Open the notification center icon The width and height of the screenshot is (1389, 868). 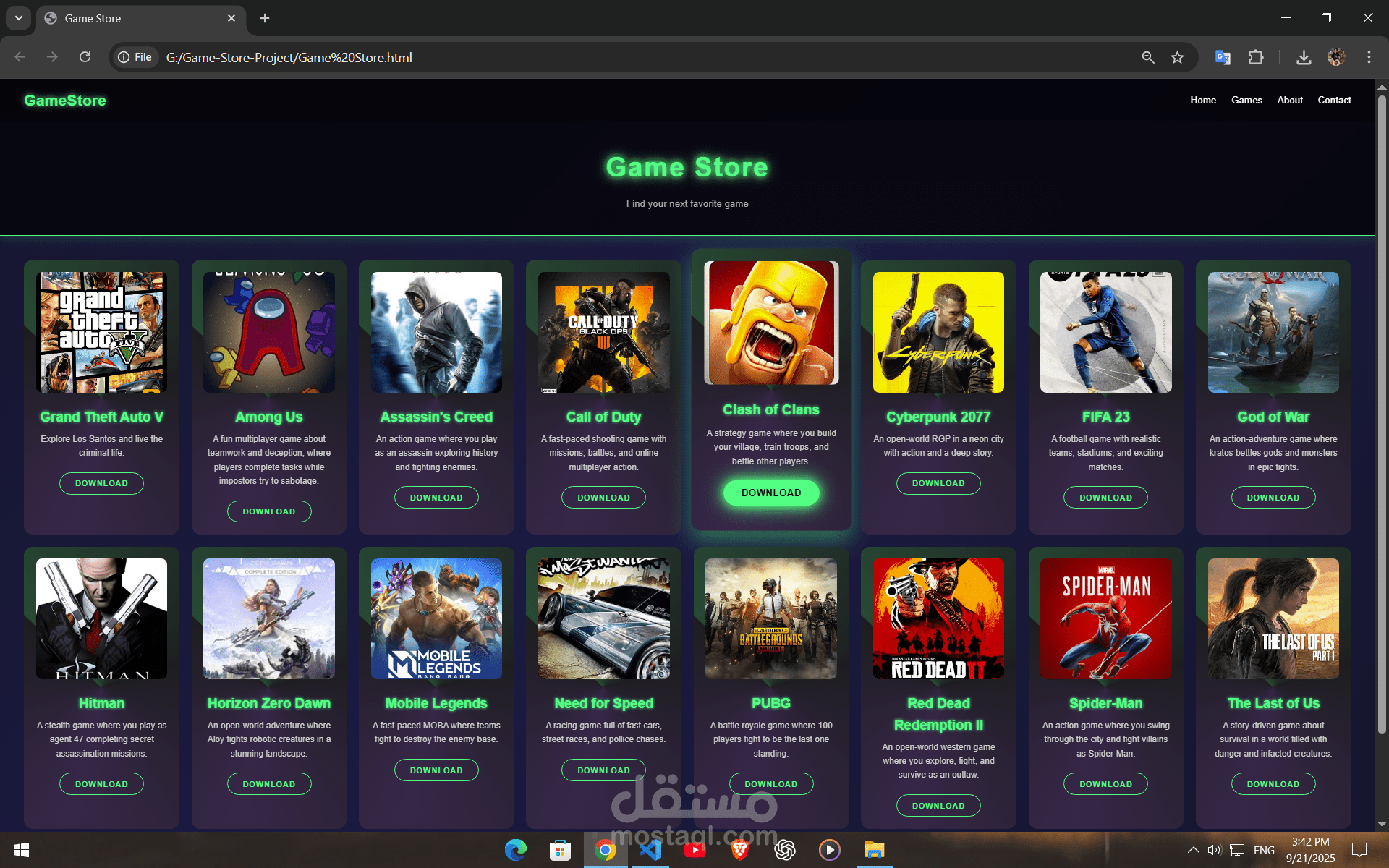click(x=1359, y=850)
